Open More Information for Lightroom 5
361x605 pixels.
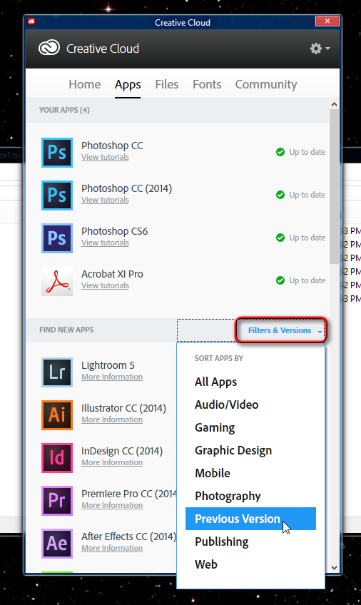[x=112, y=377]
